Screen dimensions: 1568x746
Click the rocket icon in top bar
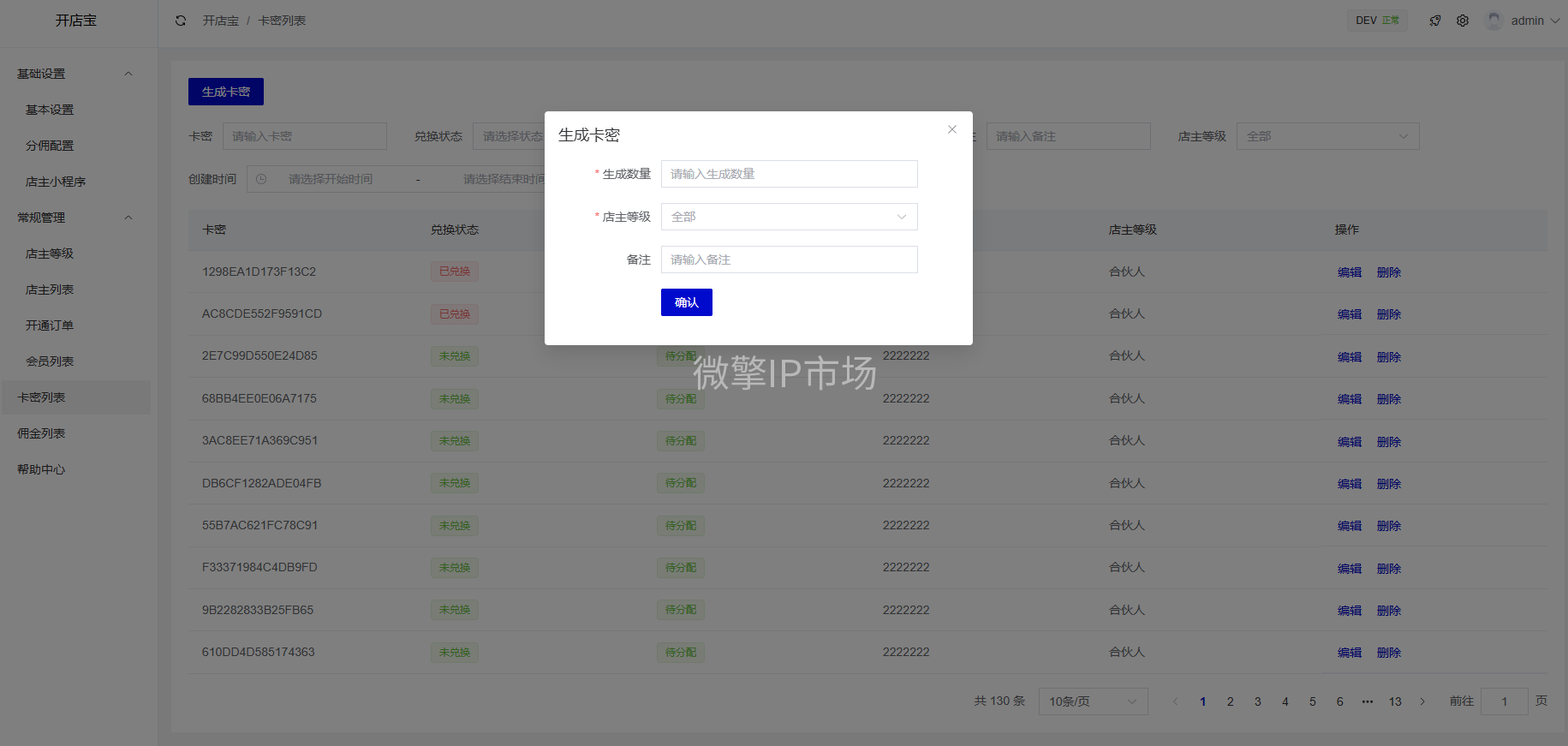tap(1435, 21)
